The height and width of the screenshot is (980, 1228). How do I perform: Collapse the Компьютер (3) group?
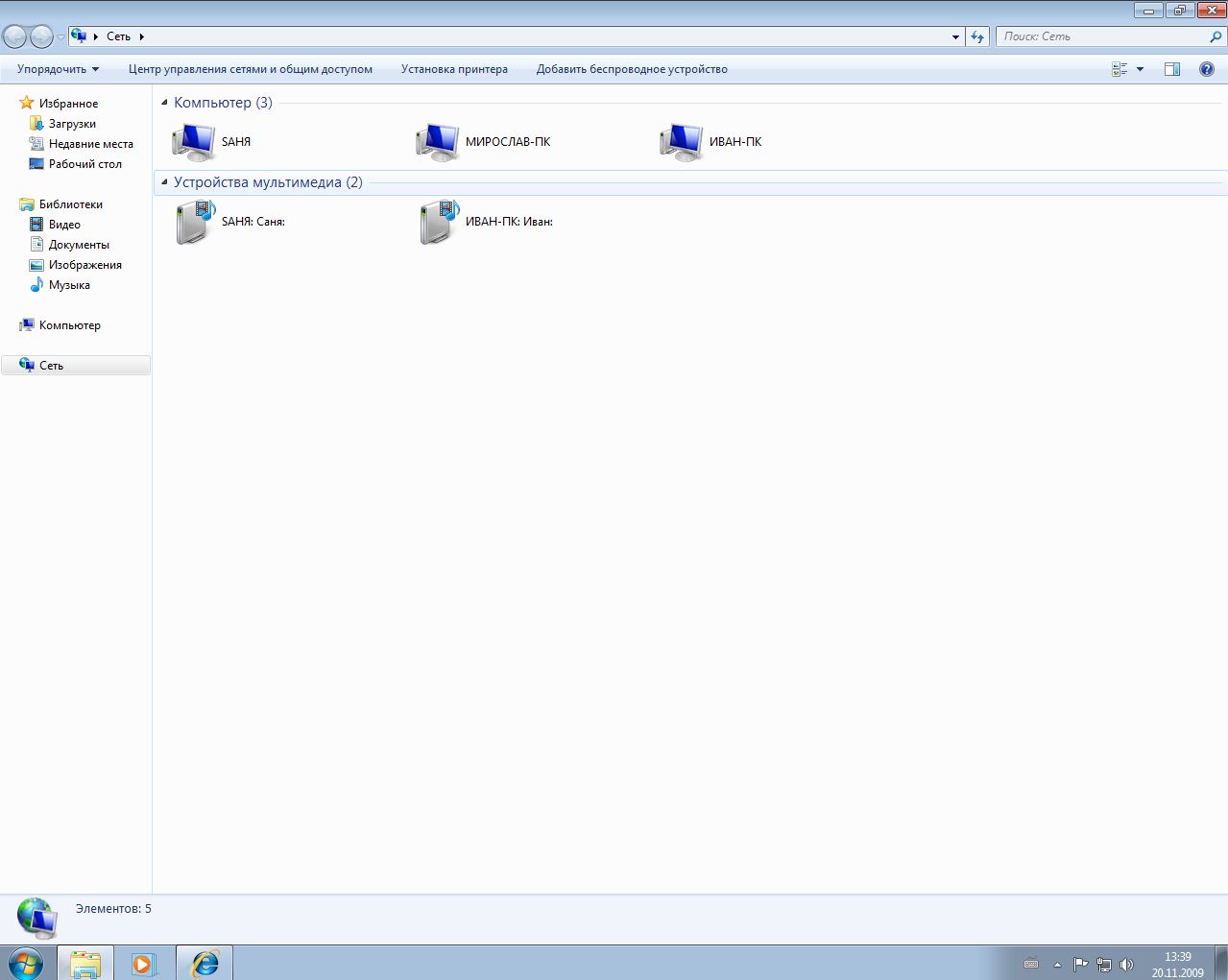[164, 103]
